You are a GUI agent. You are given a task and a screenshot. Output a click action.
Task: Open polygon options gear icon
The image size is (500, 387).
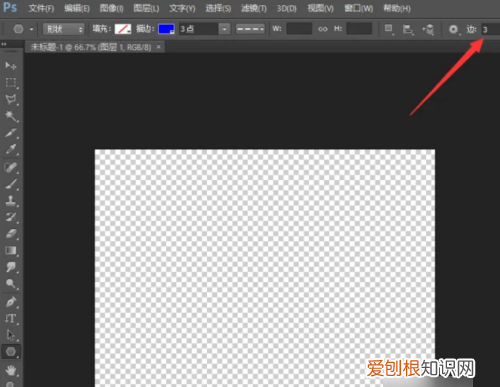tap(454, 29)
